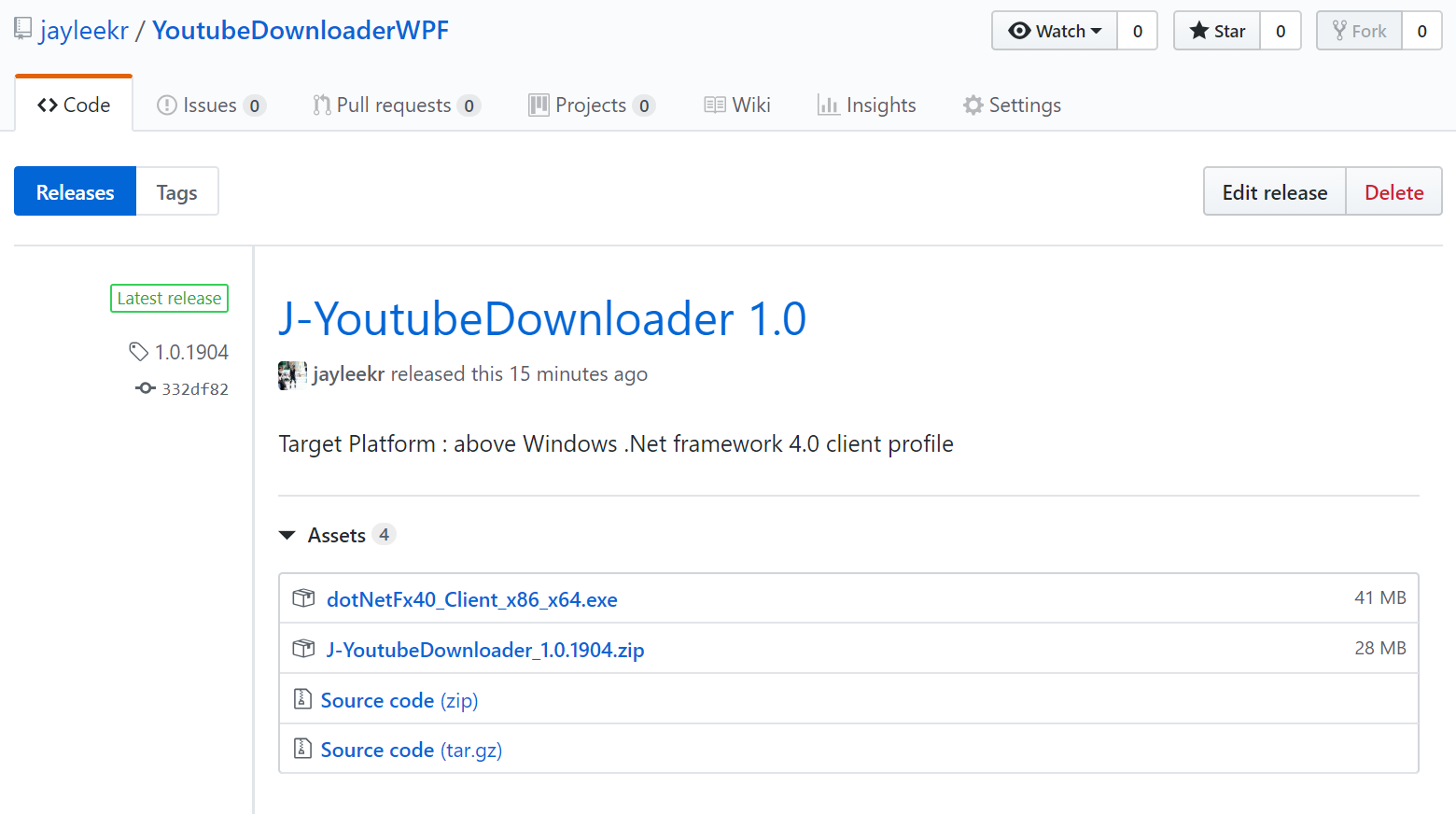This screenshot has height=814, width=1456.
Task: Open the Insights tab
Action: coord(867,105)
